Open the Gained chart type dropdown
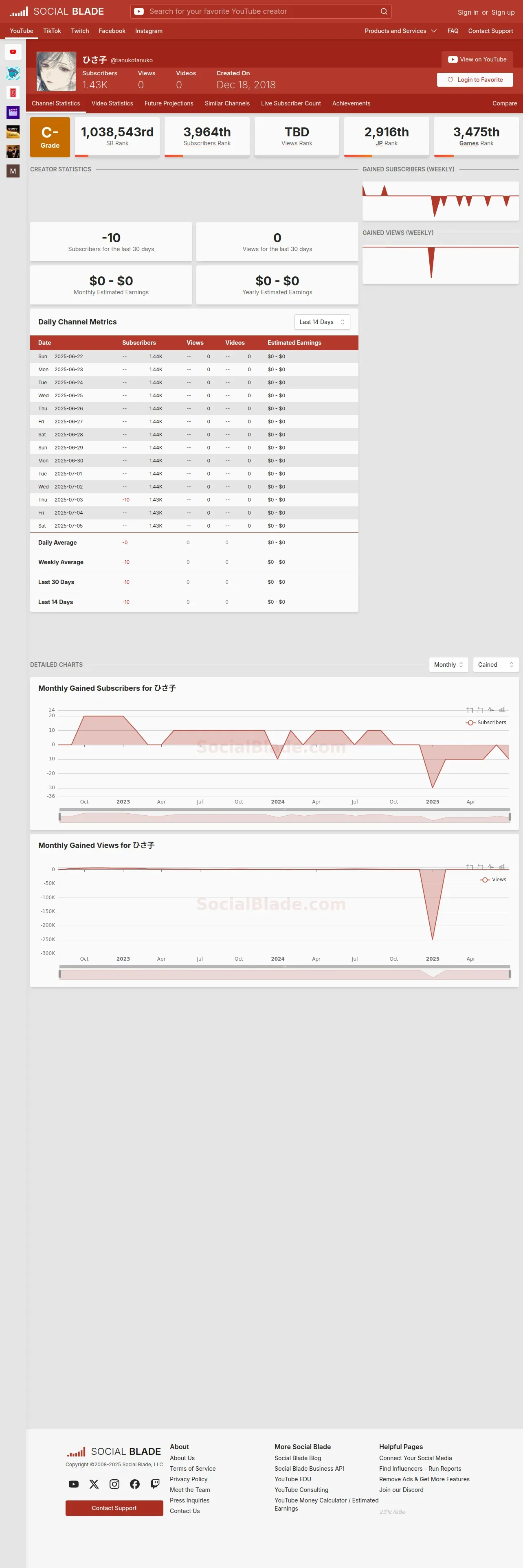 (x=496, y=665)
